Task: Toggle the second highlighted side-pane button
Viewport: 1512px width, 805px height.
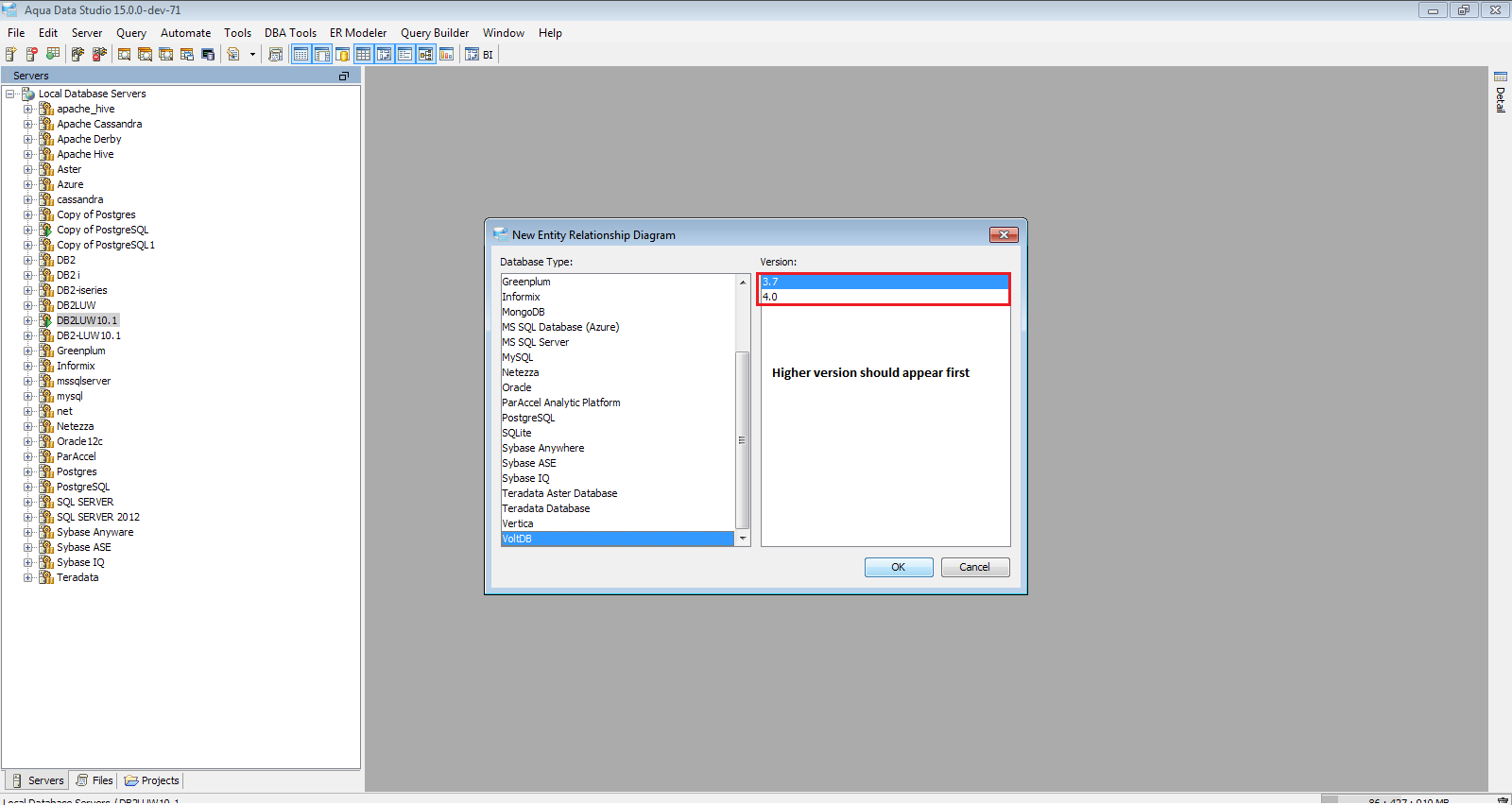Action: tap(322, 55)
